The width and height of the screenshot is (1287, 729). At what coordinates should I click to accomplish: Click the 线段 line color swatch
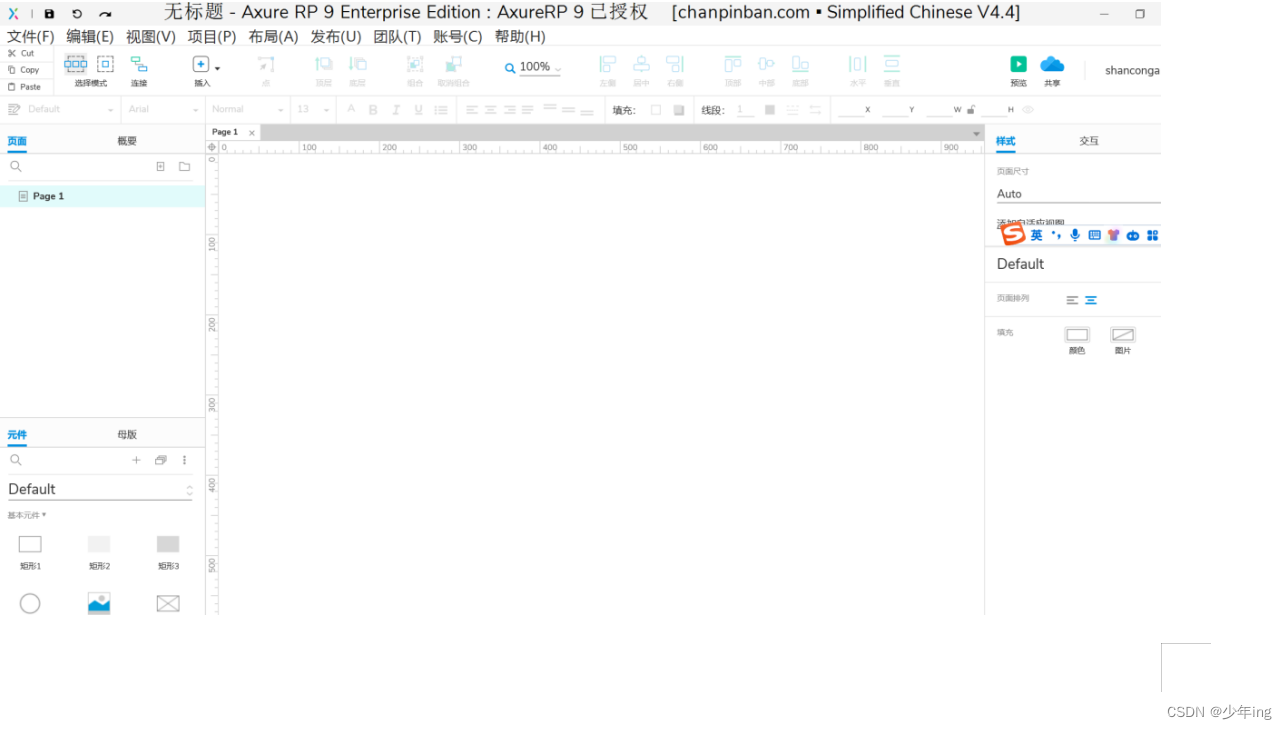tap(769, 110)
